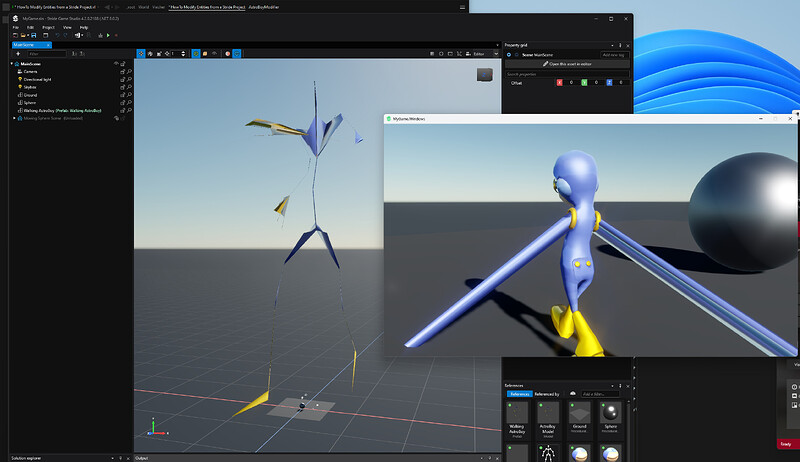Open the Property grid panel options dropdown

click(x=612, y=45)
